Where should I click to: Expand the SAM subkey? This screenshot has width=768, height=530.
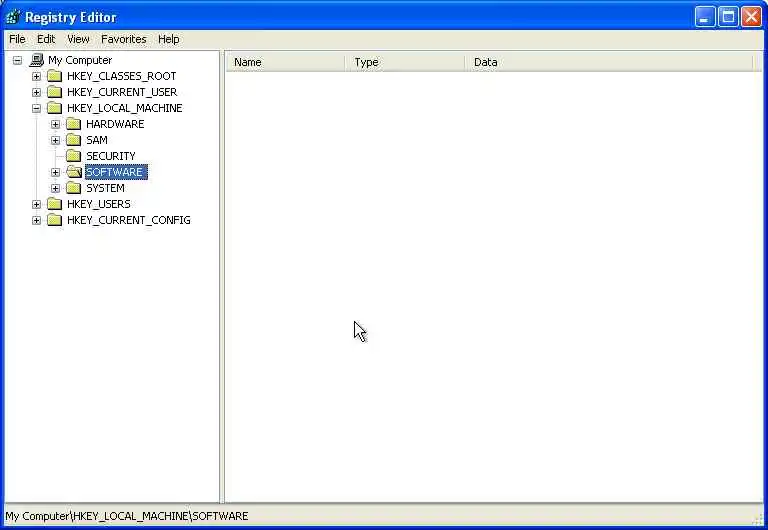[x=55, y=141]
